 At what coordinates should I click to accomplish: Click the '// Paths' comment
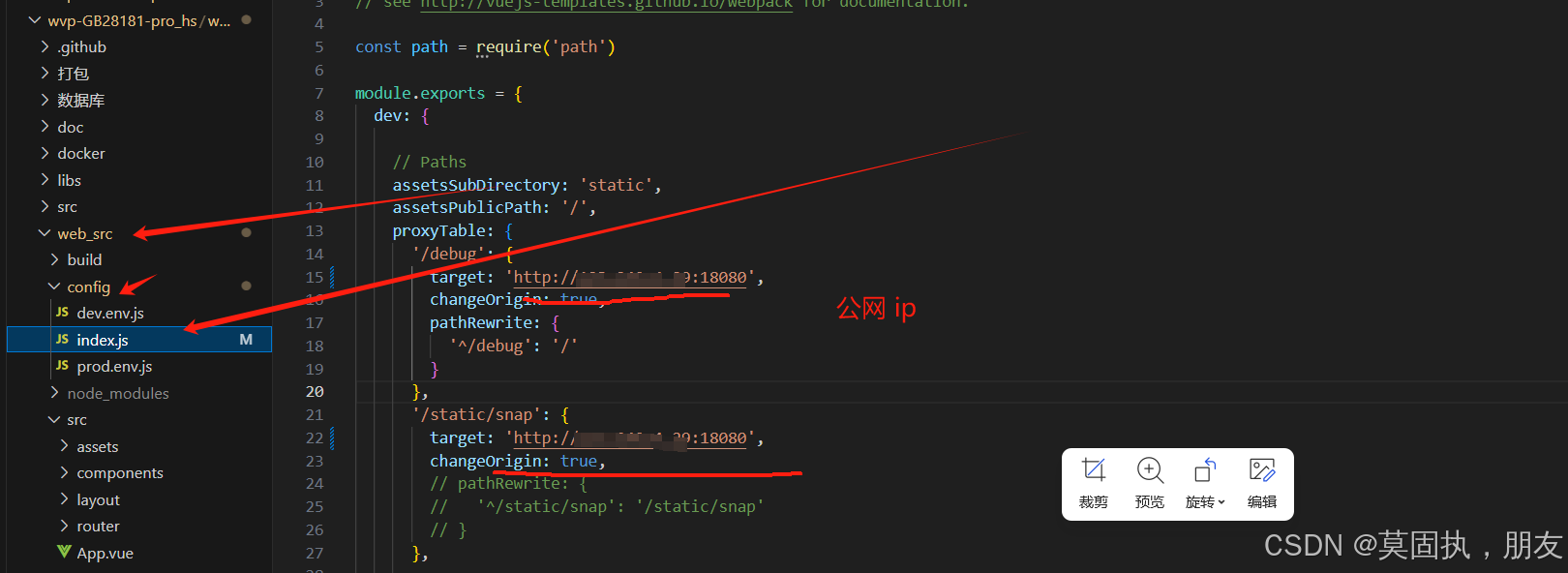[430, 162]
